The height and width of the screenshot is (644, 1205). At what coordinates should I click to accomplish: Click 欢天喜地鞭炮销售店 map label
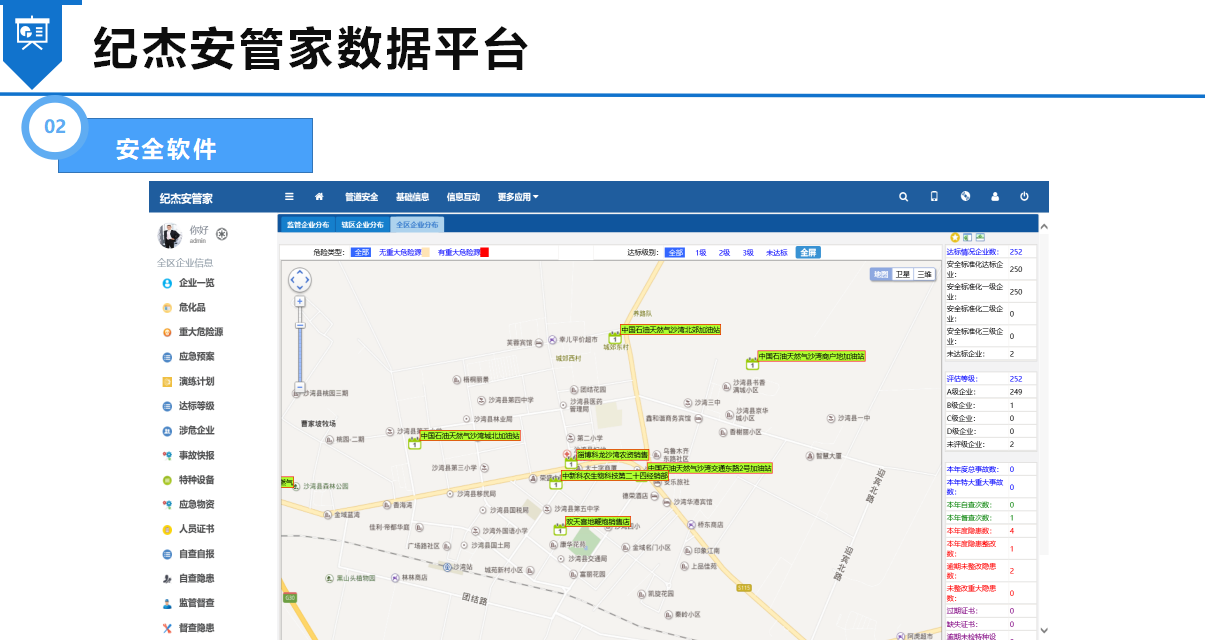point(598,521)
